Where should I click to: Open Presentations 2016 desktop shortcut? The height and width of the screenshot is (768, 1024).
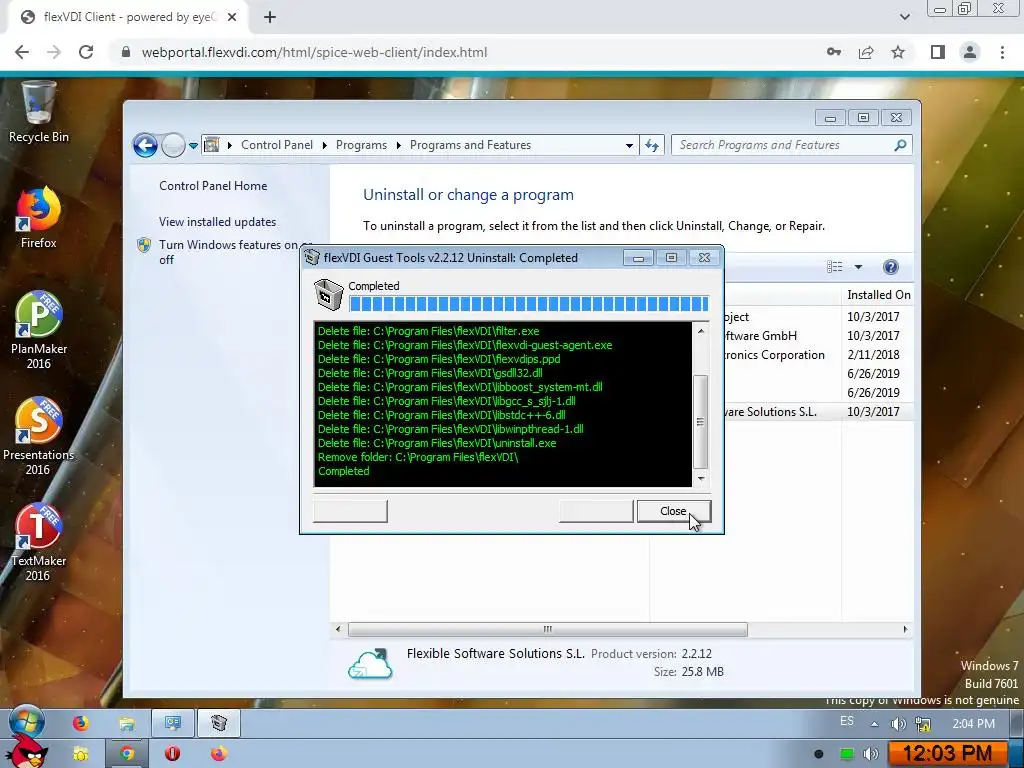pos(39,436)
